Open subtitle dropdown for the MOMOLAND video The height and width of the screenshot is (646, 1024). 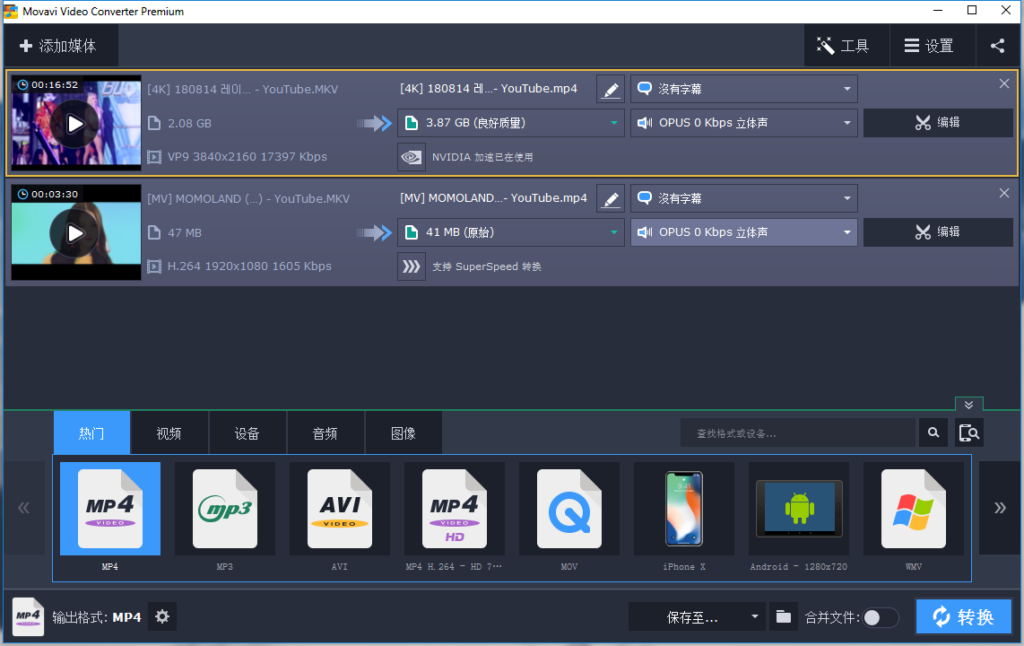coord(744,198)
